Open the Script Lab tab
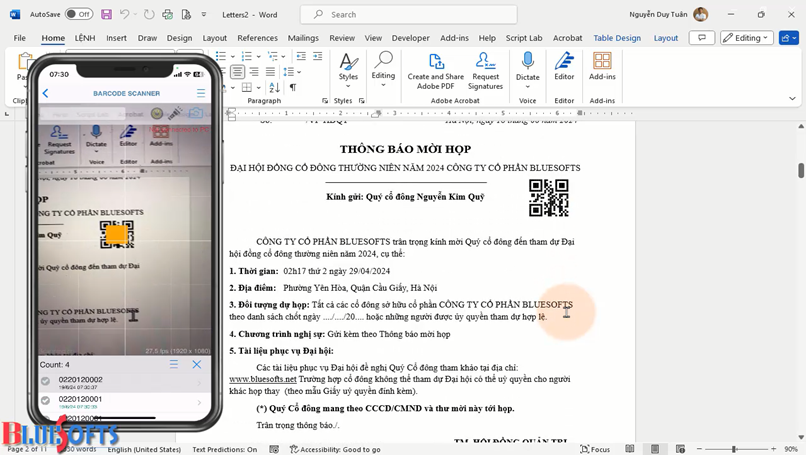 coord(524,38)
